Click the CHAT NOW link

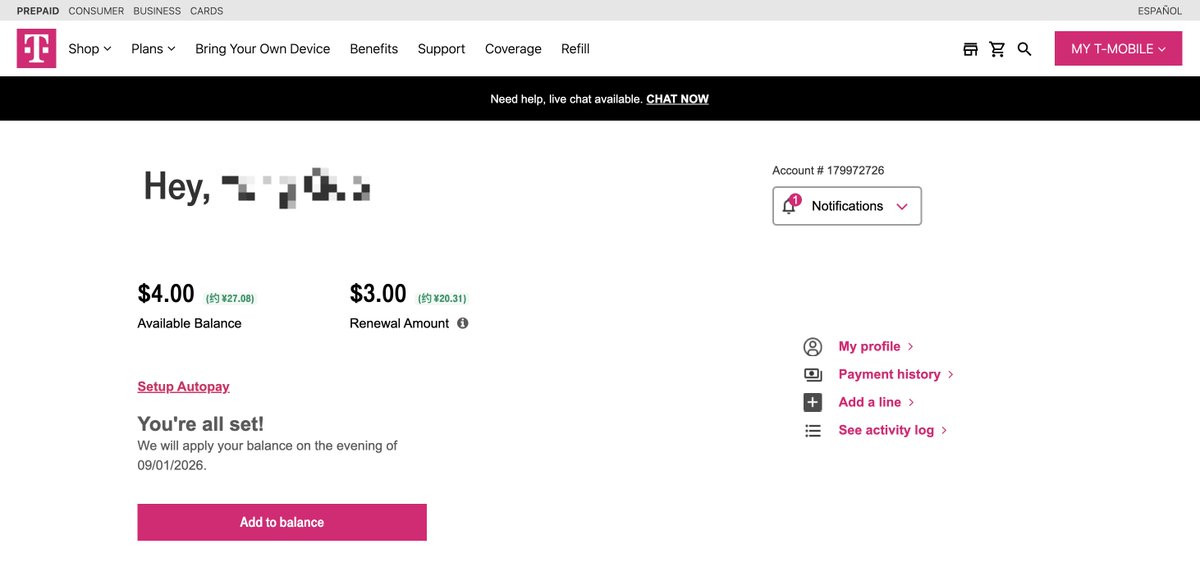(x=678, y=99)
